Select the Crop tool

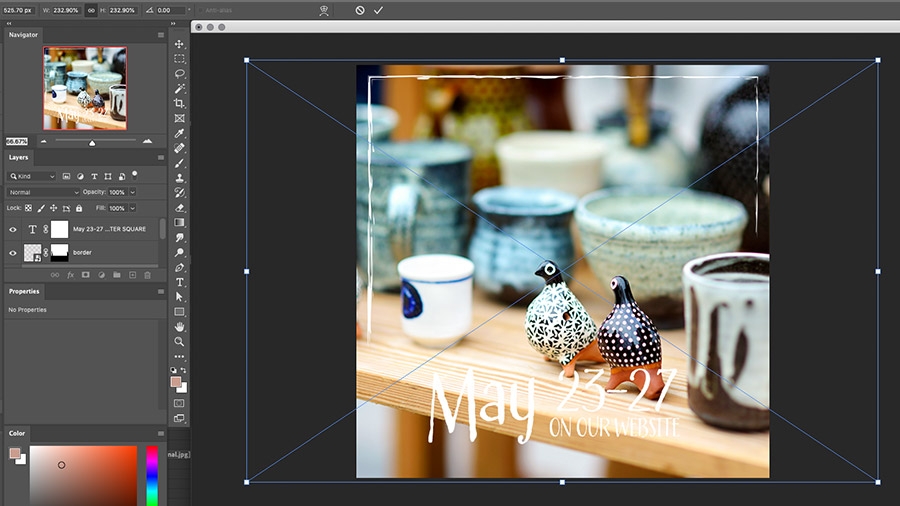click(180, 104)
